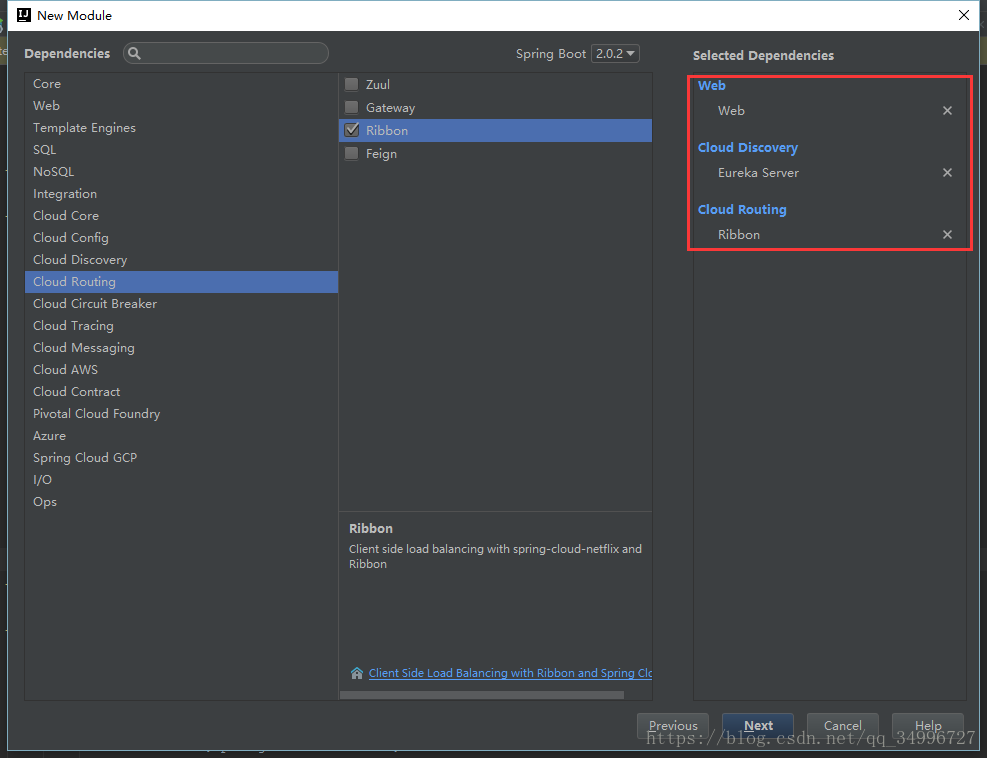
Task: Select the Pivotal Cloud Foundry category
Action: tap(181, 414)
